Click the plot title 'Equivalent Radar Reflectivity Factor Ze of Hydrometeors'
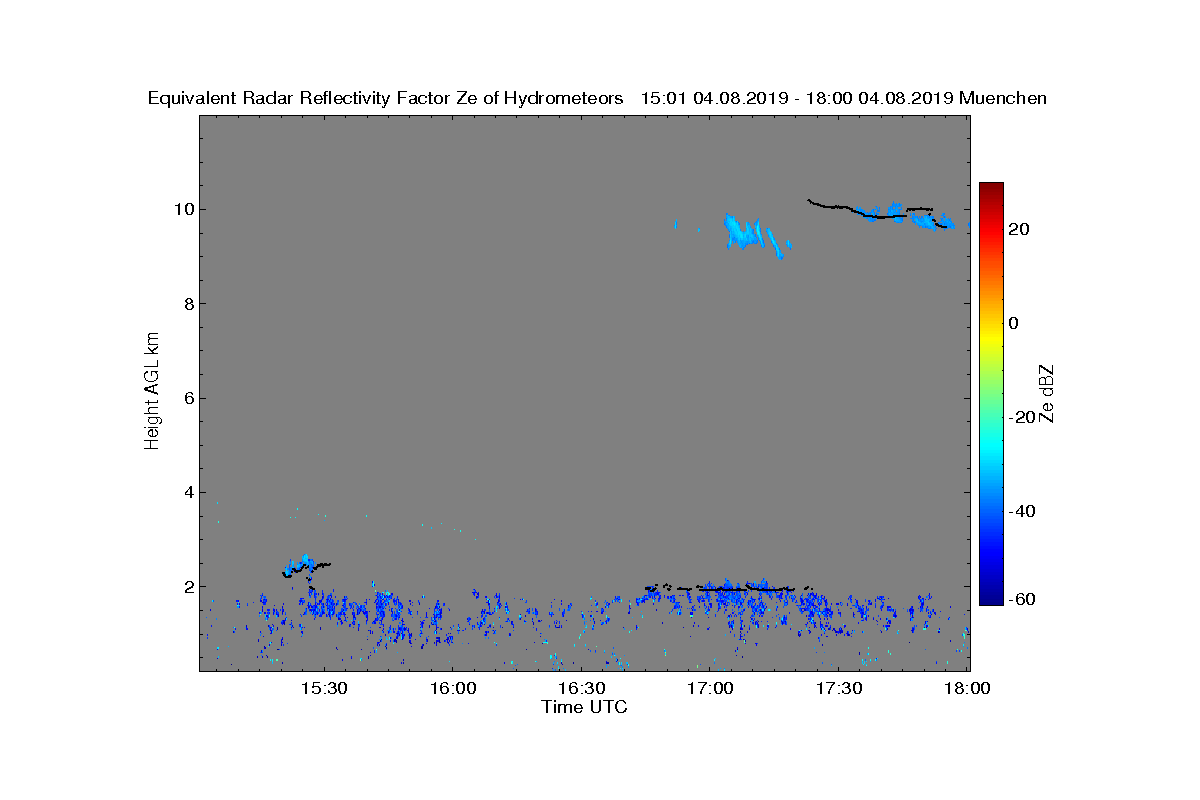The height and width of the screenshot is (800, 1200). tap(385, 98)
